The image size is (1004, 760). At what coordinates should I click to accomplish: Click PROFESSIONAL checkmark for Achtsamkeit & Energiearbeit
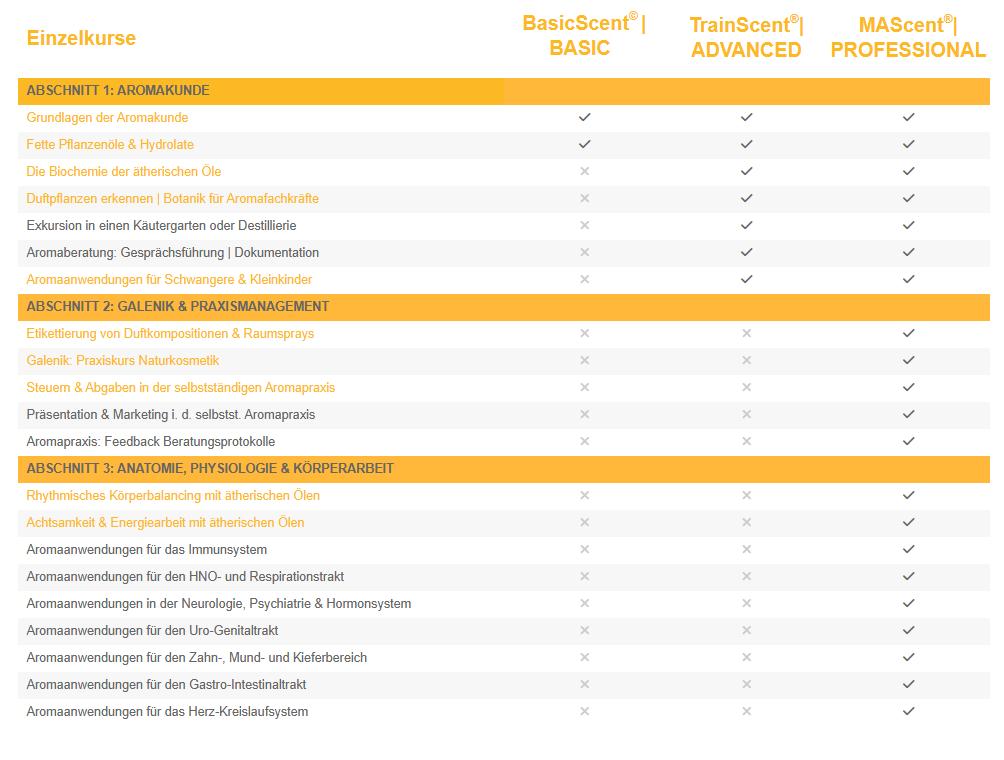click(908, 522)
